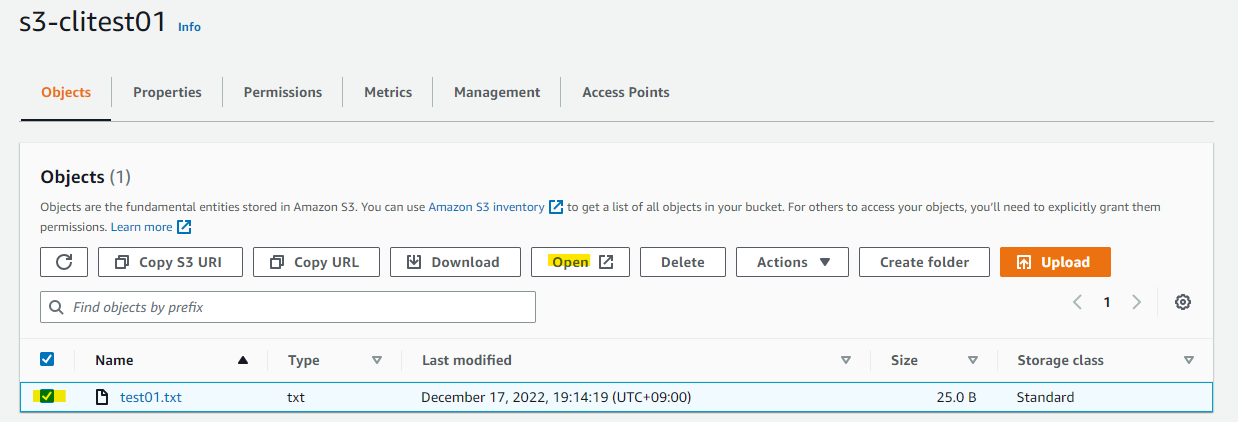Click the orange Upload button
Viewport: 1238px width, 422px height.
tap(1055, 262)
